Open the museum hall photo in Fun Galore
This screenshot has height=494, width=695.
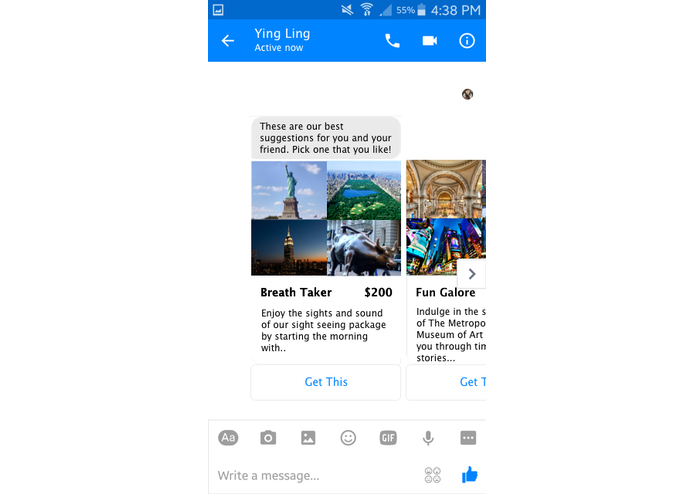click(x=445, y=189)
